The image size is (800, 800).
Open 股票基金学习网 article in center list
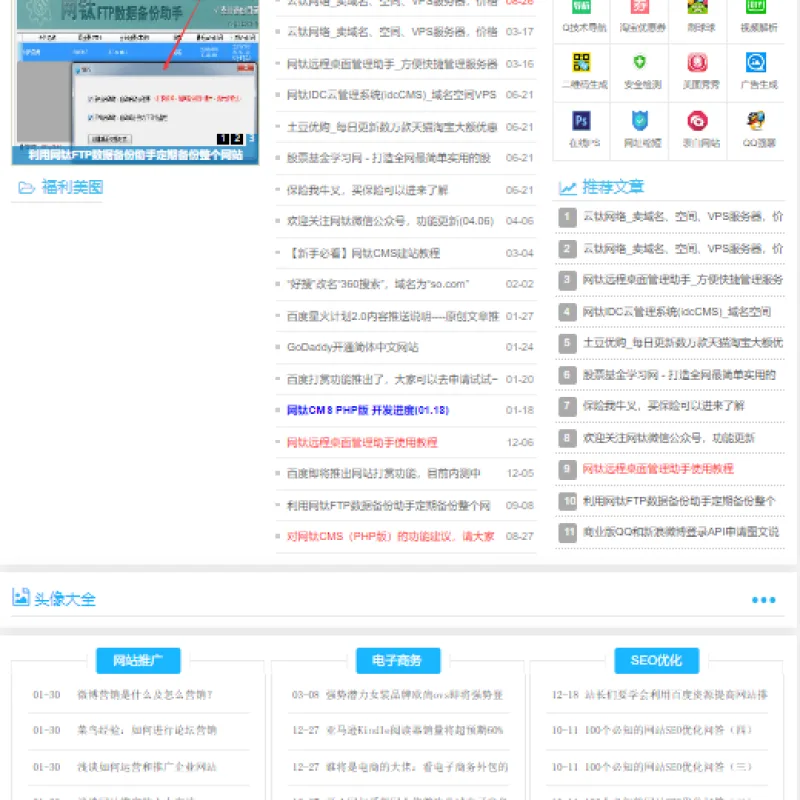click(389, 158)
